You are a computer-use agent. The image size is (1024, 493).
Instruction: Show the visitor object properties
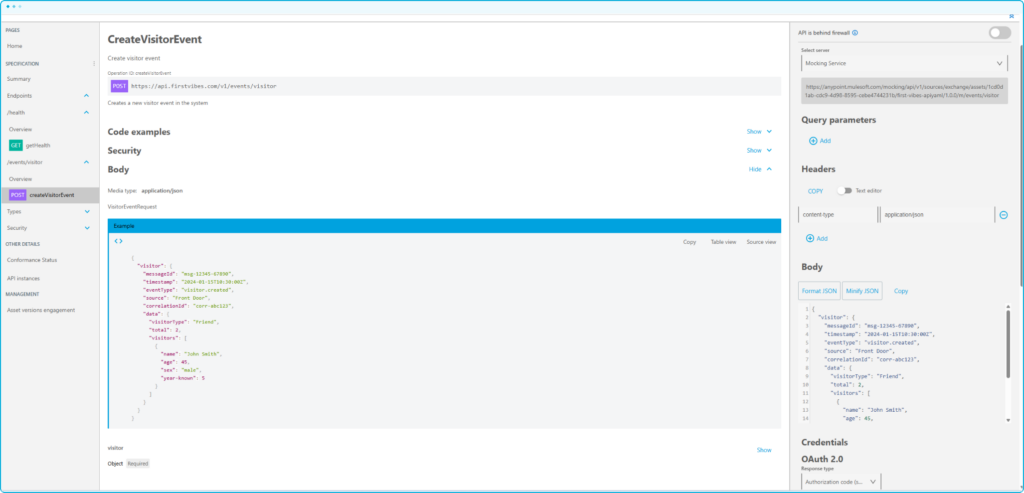pyautogui.click(x=764, y=450)
